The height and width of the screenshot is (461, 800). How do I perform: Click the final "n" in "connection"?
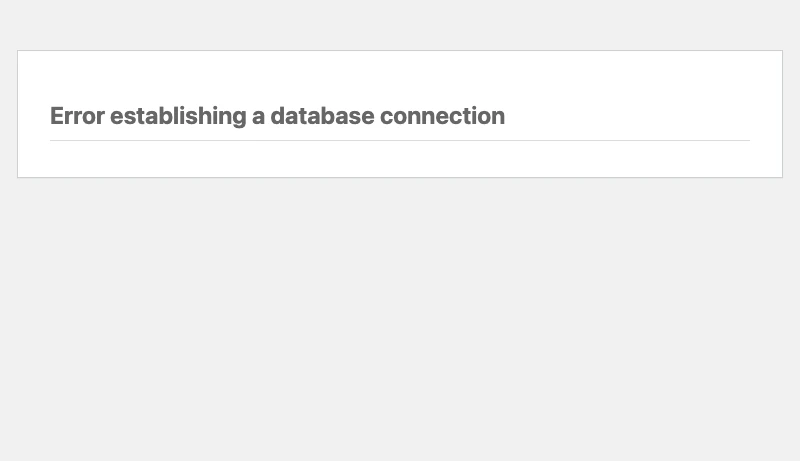[498, 117]
